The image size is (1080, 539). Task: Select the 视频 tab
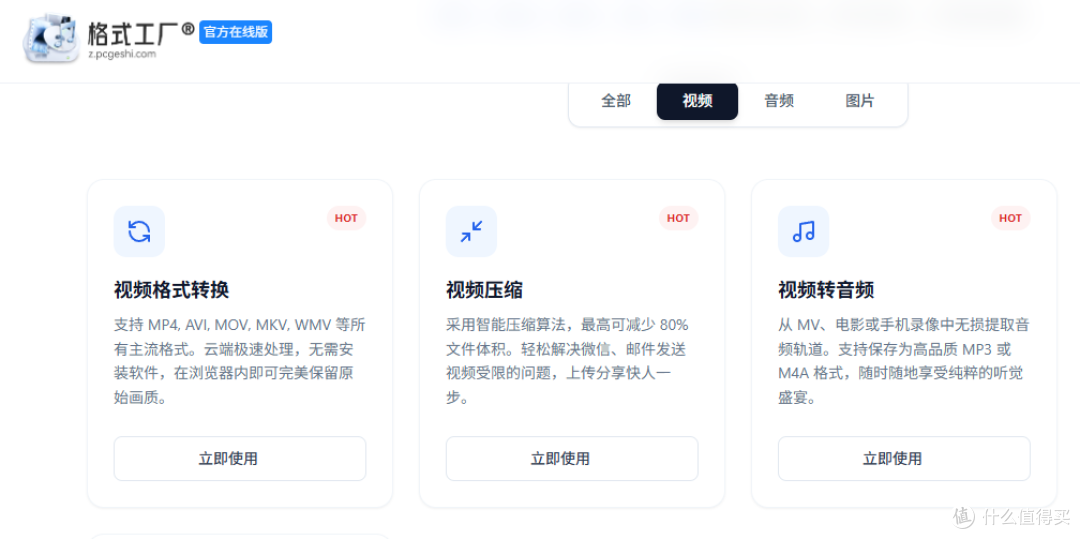coord(697,101)
